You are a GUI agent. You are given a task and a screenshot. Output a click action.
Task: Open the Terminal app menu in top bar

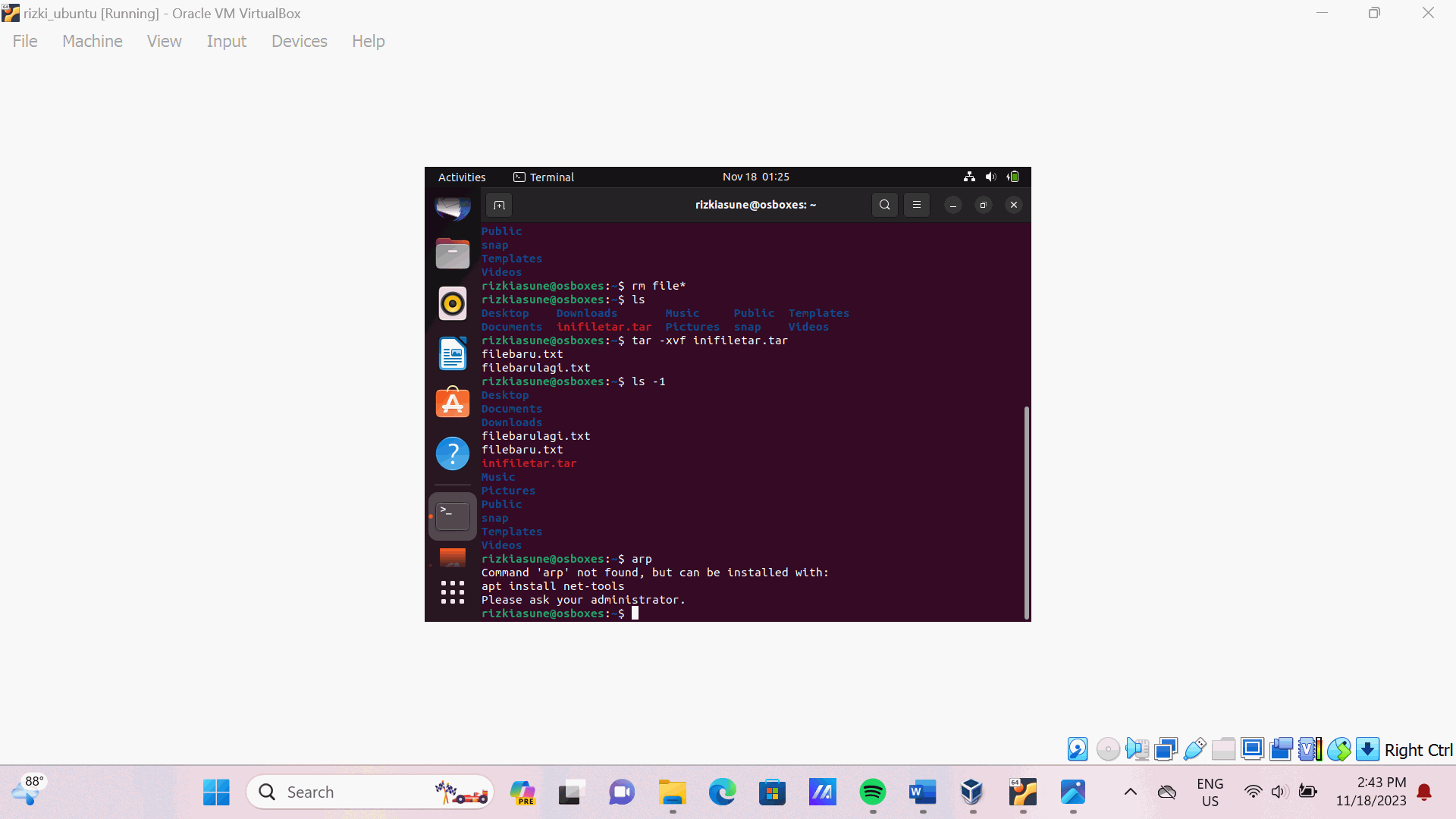pos(544,177)
